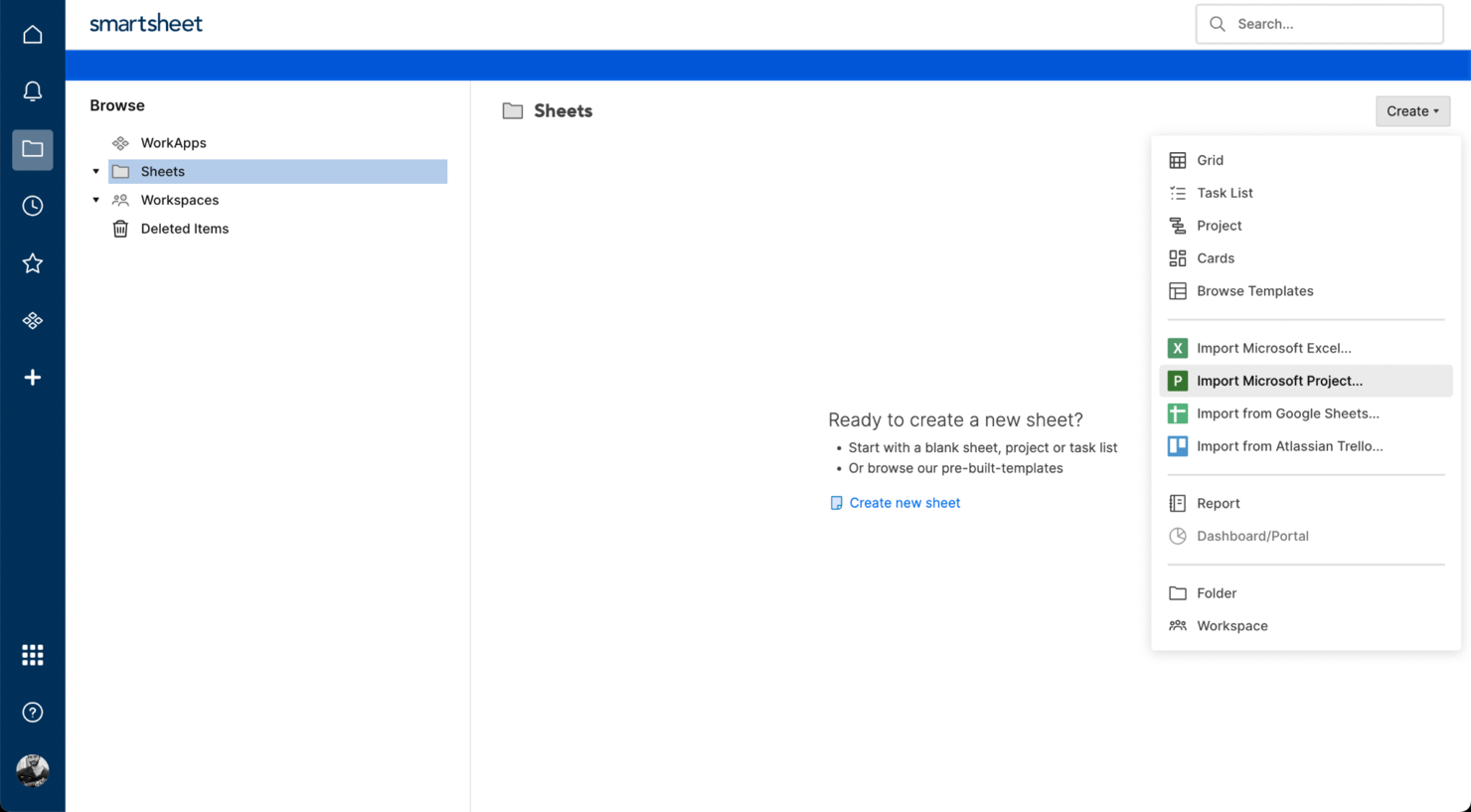Click the Folder icon in Create menu
This screenshot has width=1471, height=812.
1178,593
